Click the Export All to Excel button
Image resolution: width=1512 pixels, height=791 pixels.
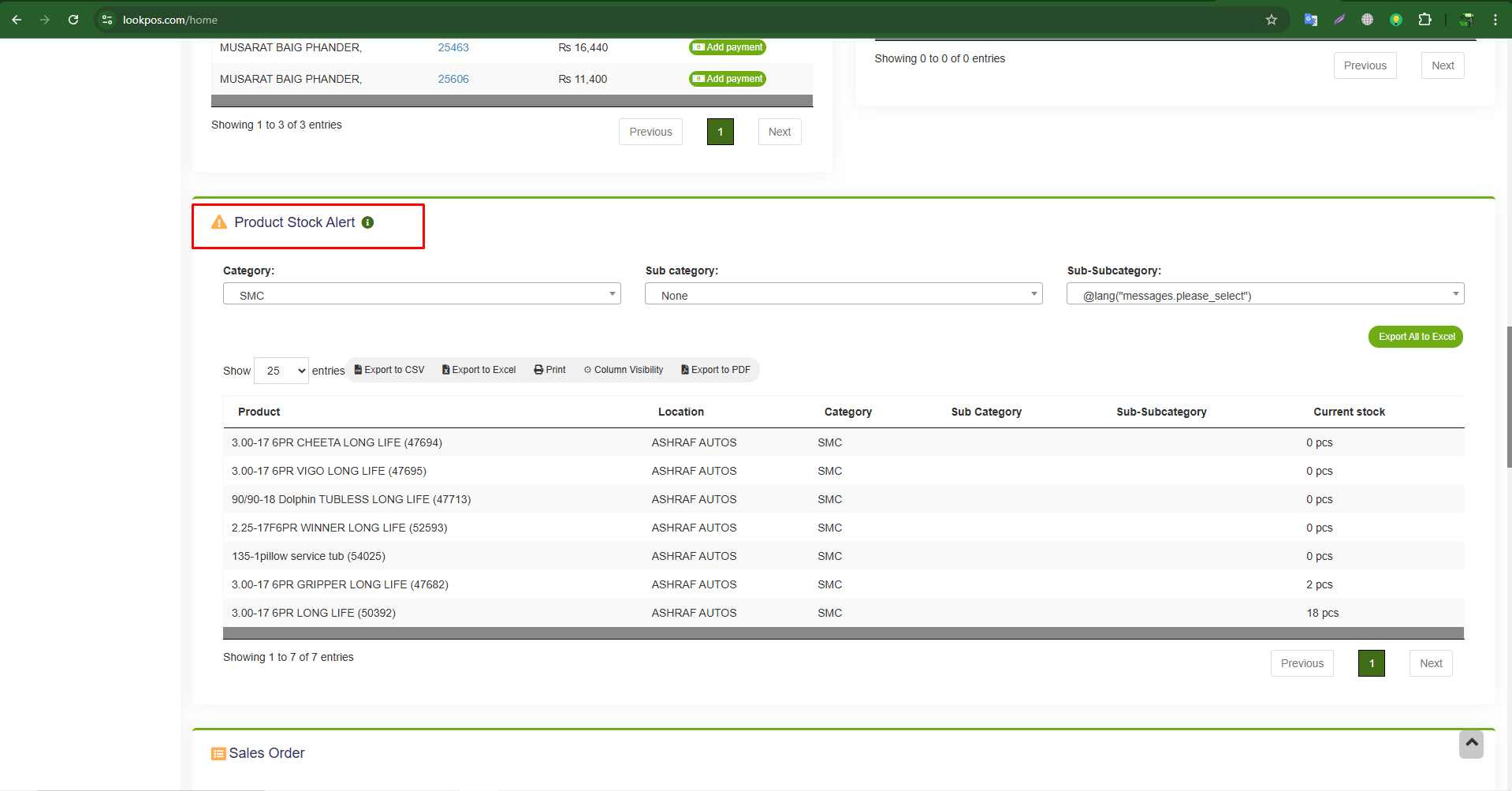tap(1416, 337)
